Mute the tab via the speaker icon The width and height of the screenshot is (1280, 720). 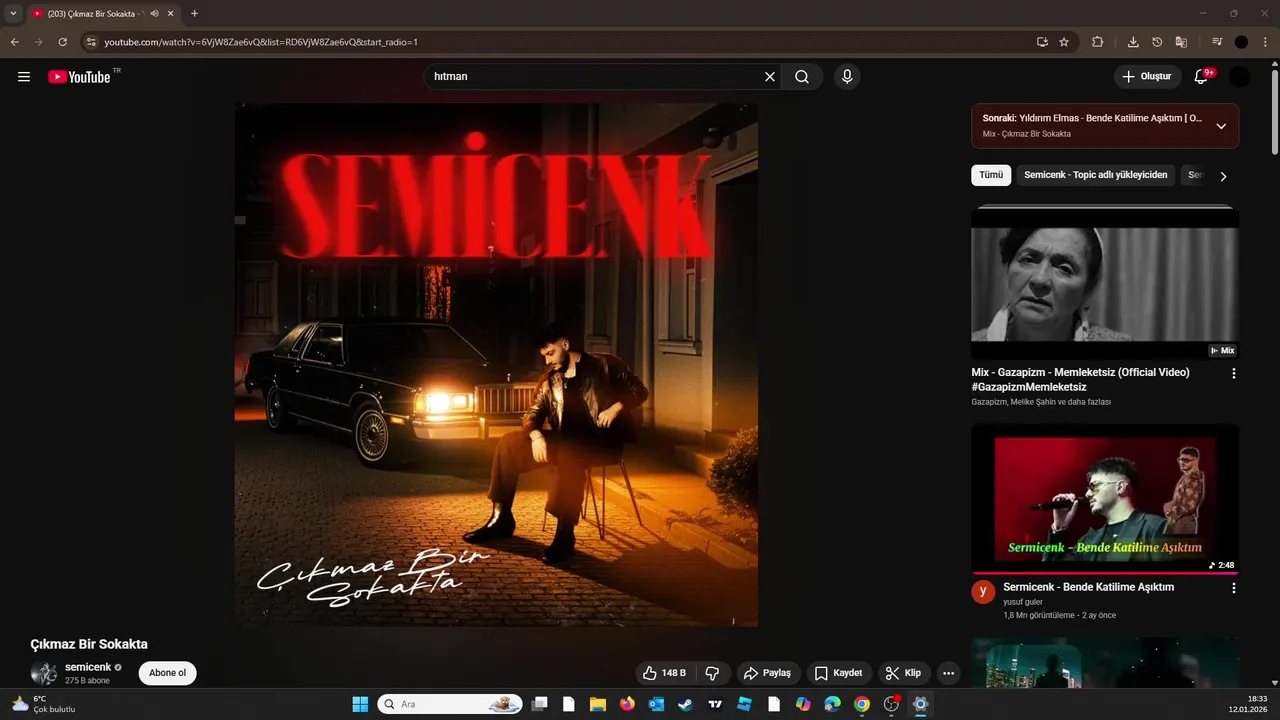coord(155,13)
